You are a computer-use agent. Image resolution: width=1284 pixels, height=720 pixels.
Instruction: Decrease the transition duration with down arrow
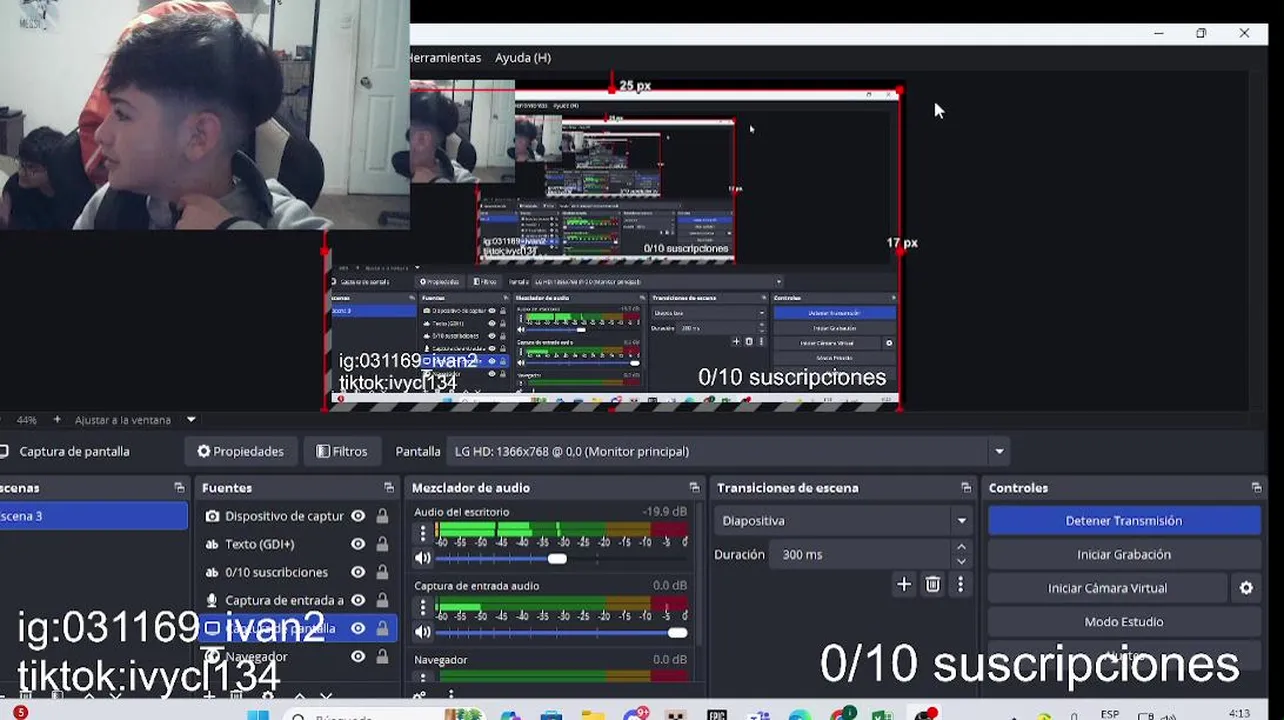click(x=961, y=561)
